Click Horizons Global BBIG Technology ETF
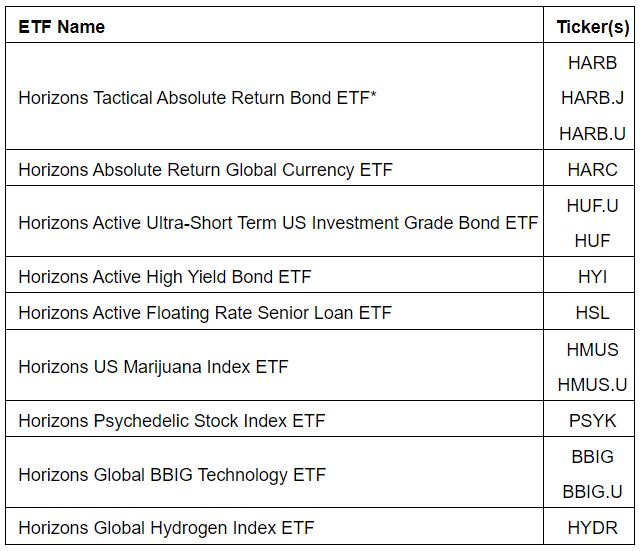The width and height of the screenshot is (642, 551). (172, 475)
